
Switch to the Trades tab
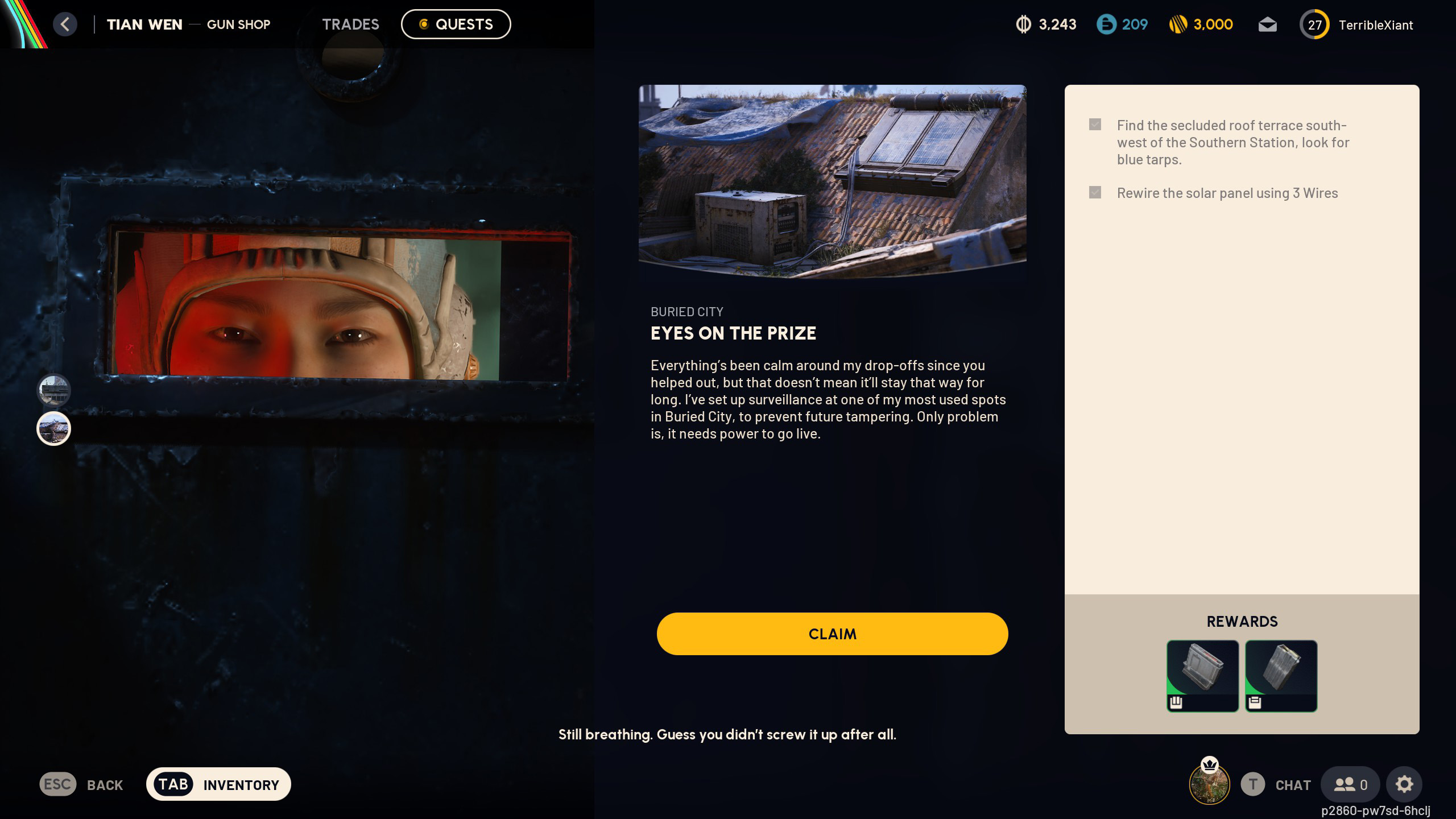[x=350, y=24]
